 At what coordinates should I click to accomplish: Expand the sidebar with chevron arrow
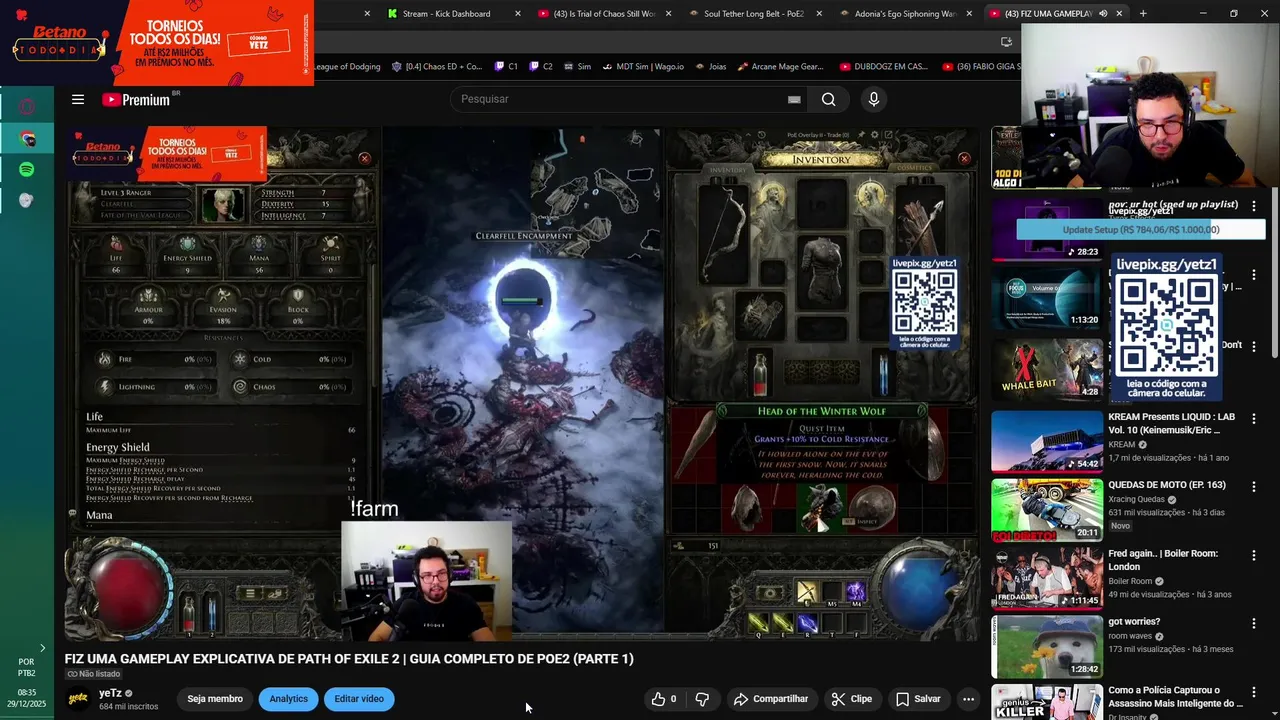42,648
